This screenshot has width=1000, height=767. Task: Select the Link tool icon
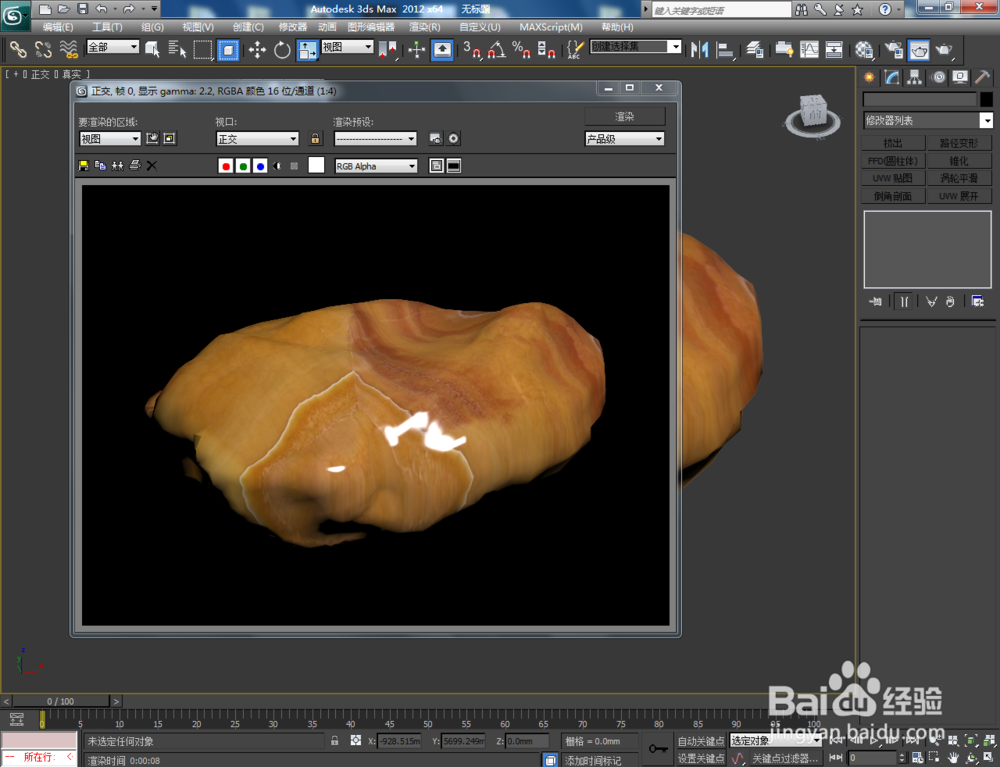17,50
